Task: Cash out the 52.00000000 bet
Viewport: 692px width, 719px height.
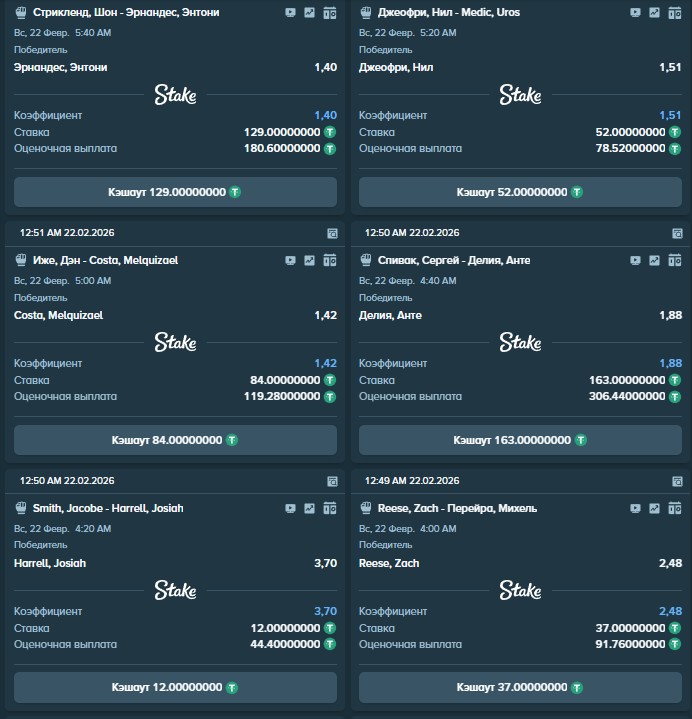Action: point(520,192)
